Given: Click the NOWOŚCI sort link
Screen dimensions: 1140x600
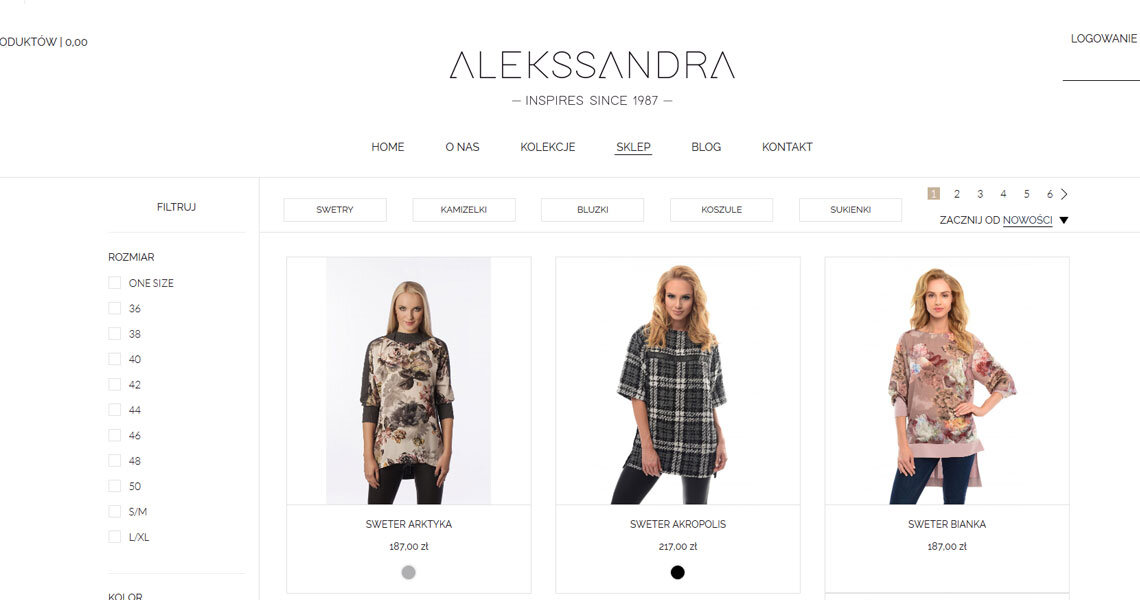Looking at the screenshot, I should [1027, 220].
